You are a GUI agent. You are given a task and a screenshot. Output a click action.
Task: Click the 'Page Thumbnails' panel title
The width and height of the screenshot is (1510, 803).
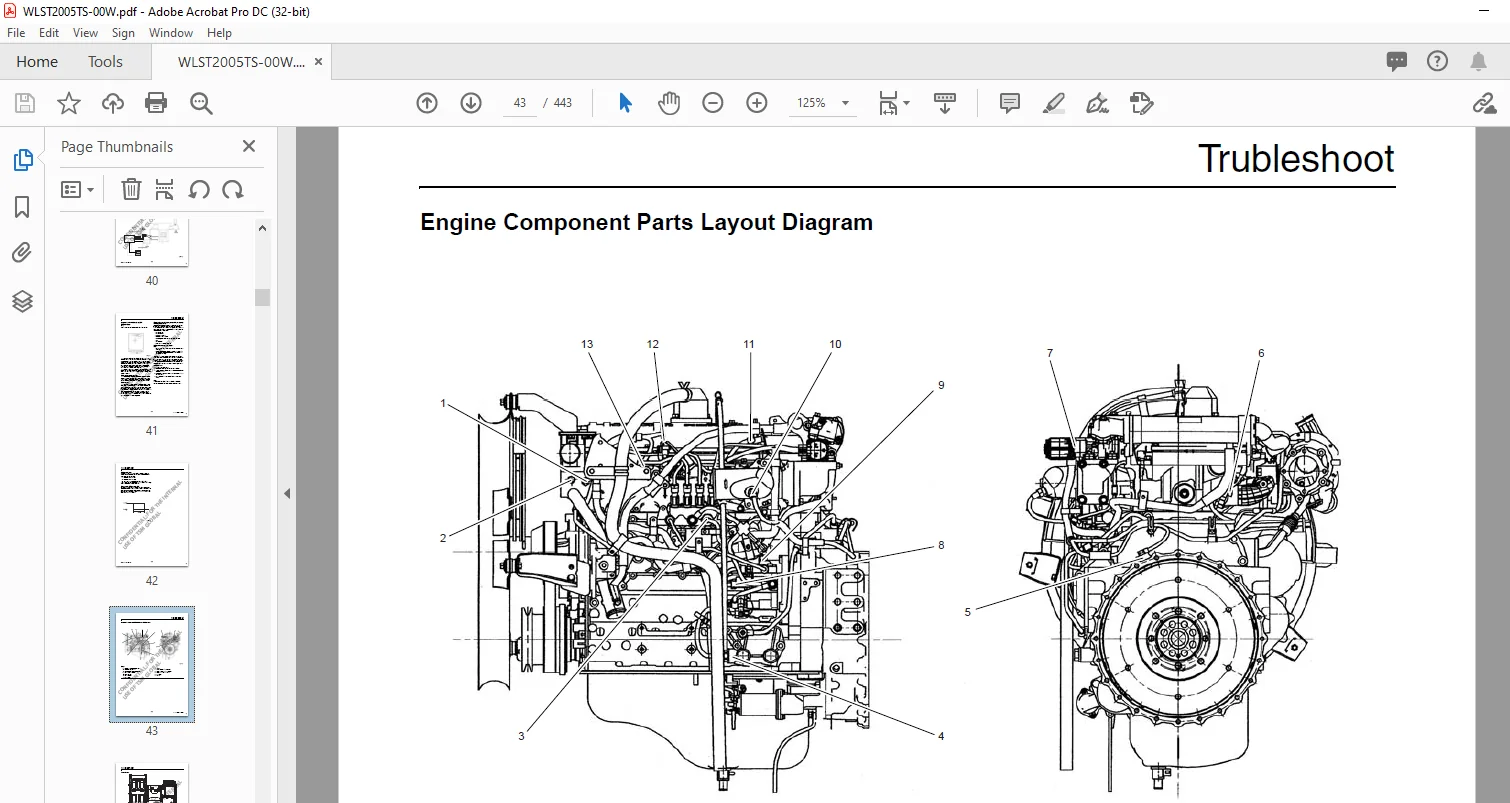pyautogui.click(x=117, y=147)
